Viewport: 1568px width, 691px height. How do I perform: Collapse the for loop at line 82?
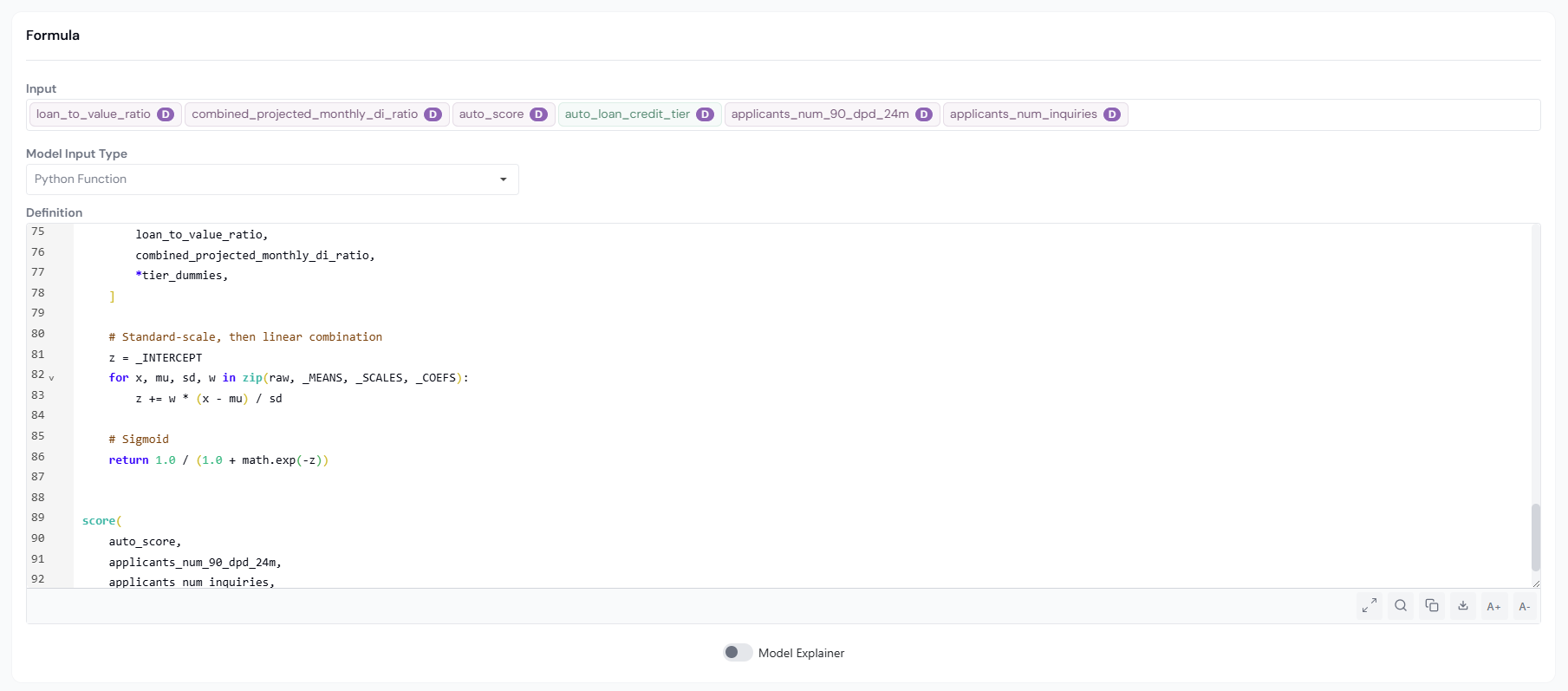click(x=51, y=378)
